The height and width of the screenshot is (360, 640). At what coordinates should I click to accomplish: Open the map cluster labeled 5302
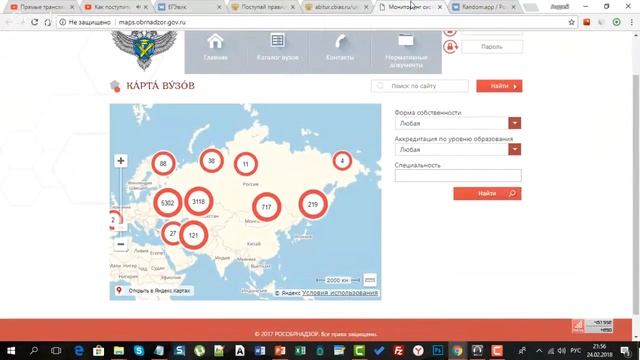coord(168,203)
